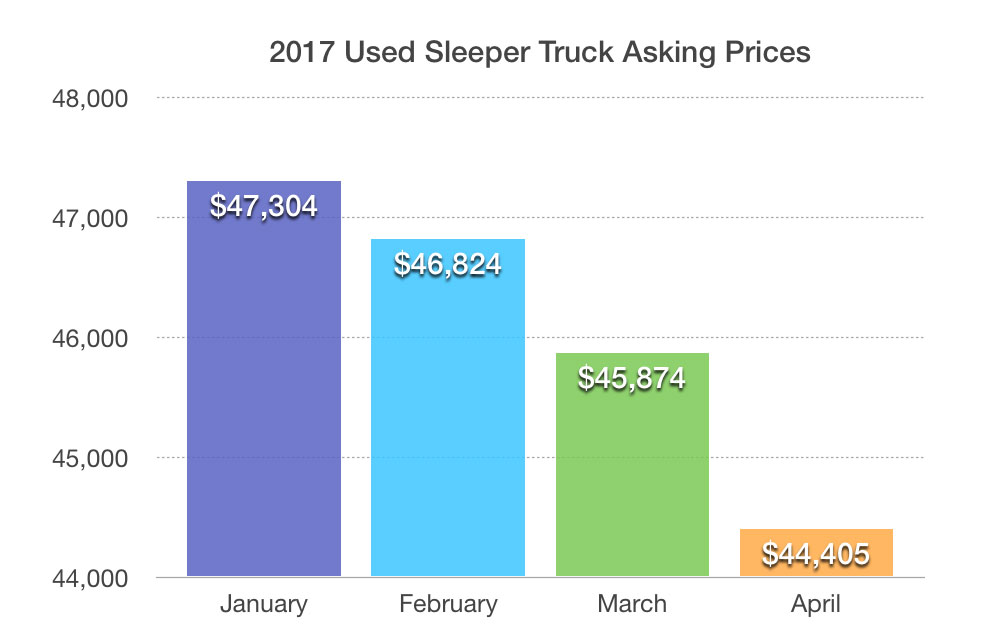This screenshot has height=640, width=1006.
Task: Select the April category label
Action: pos(816,604)
